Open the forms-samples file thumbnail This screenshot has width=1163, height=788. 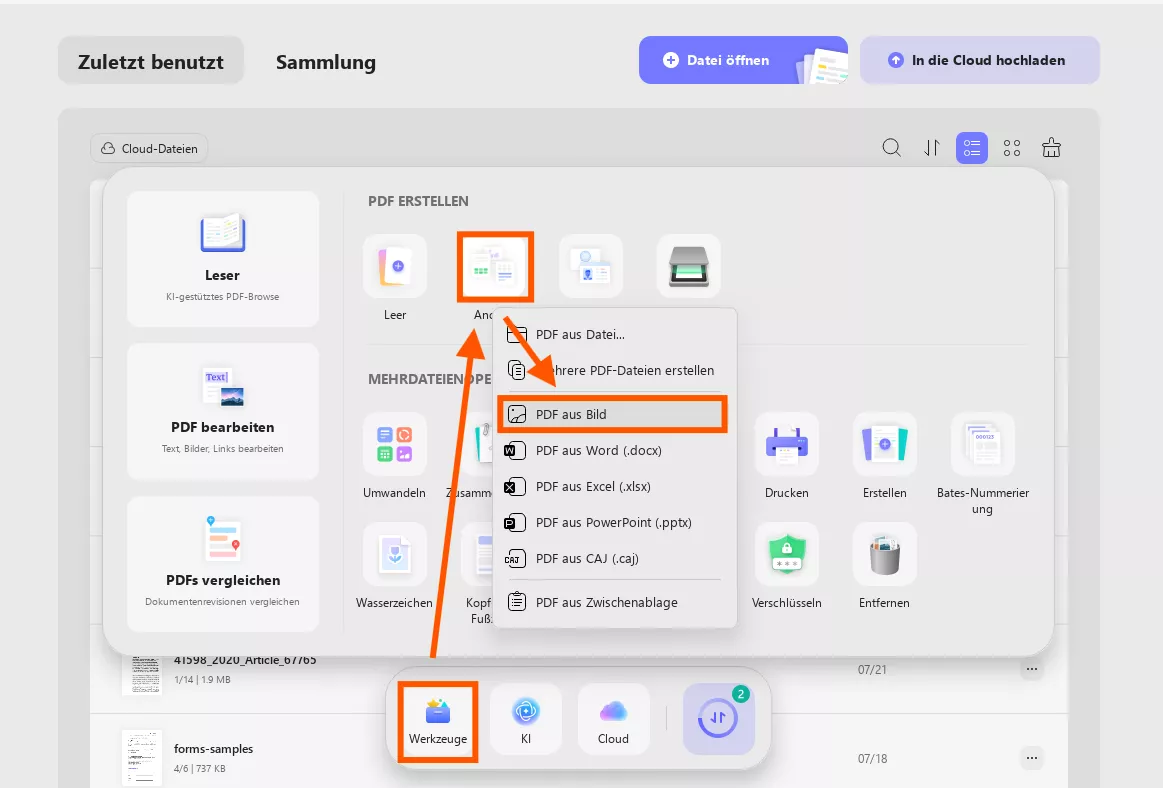click(x=142, y=758)
